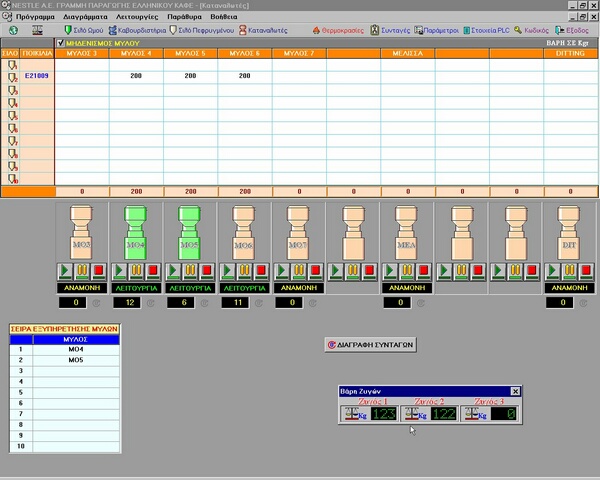The height and width of the screenshot is (480, 600).
Task: Select the first silo row icon
Action: pyautogui.click(x=12, y=64)
